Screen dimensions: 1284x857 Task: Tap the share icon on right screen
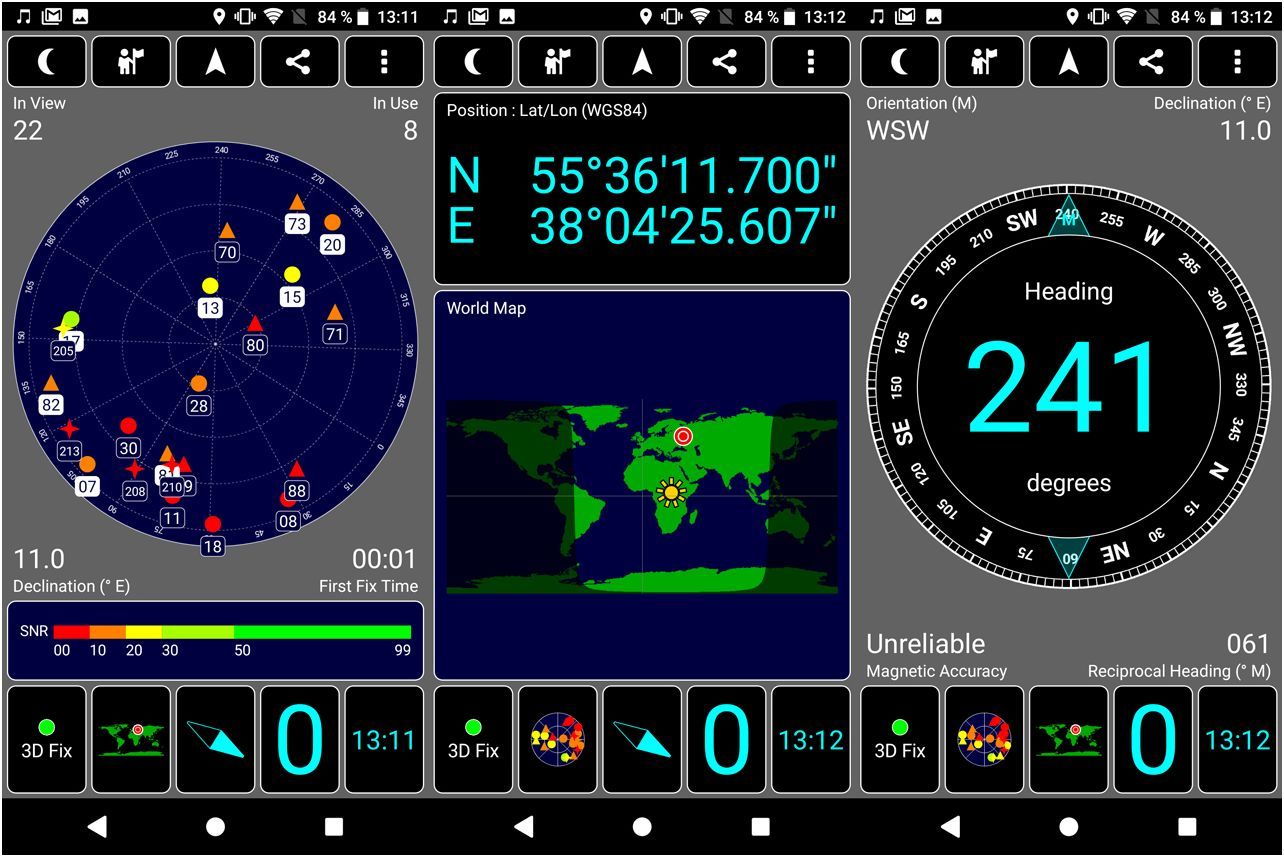pyautogui.click(x=1153, y=62)
